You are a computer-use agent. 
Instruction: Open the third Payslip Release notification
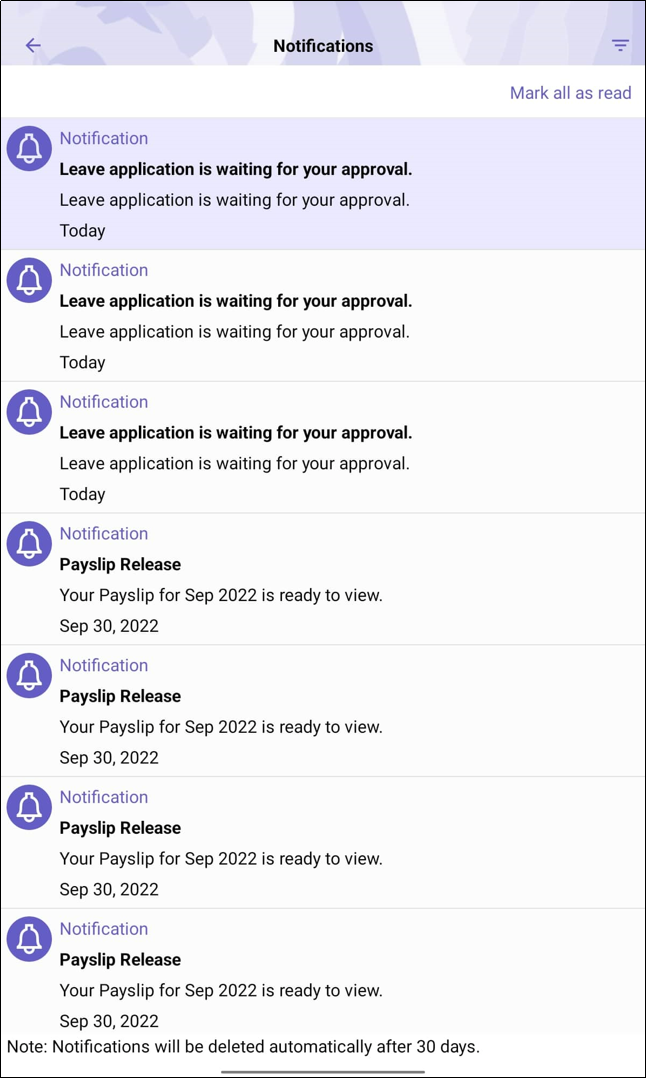point(324,842)
